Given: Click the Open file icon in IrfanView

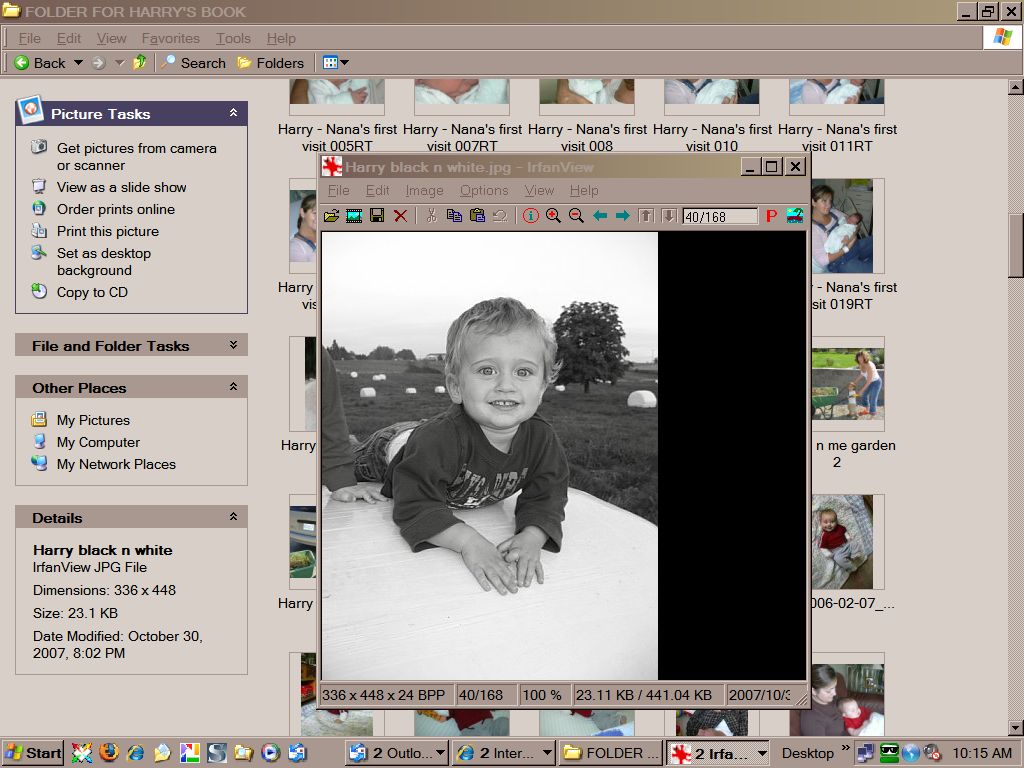Looking at the screenshot, I should click(331, 216).
